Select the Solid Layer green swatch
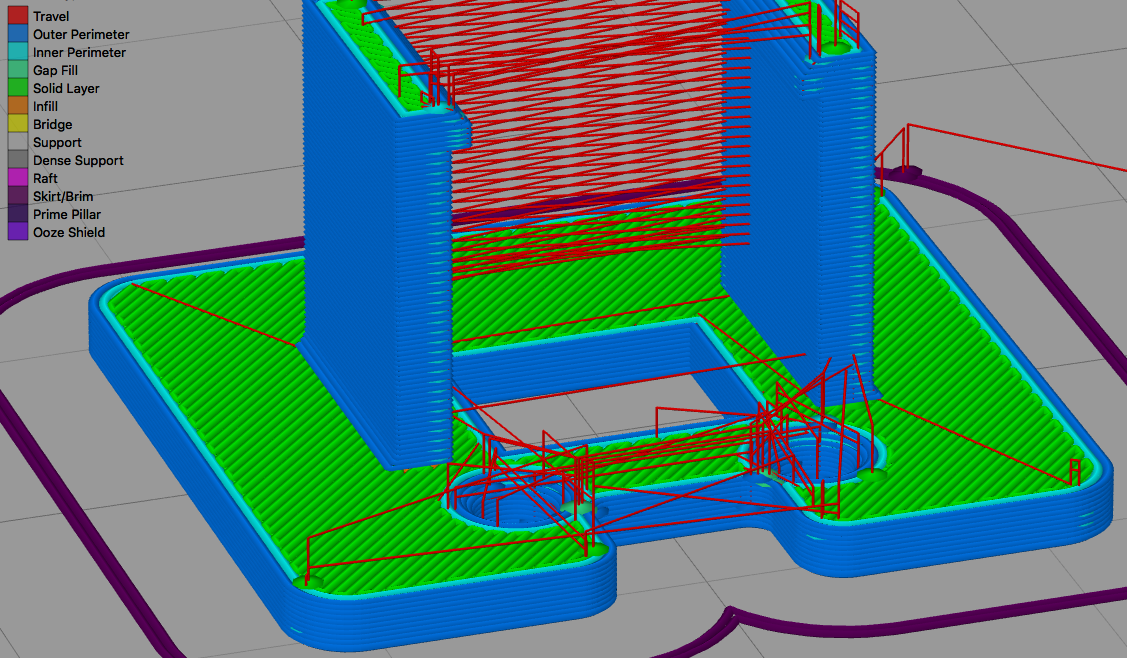 coord(18,88)
